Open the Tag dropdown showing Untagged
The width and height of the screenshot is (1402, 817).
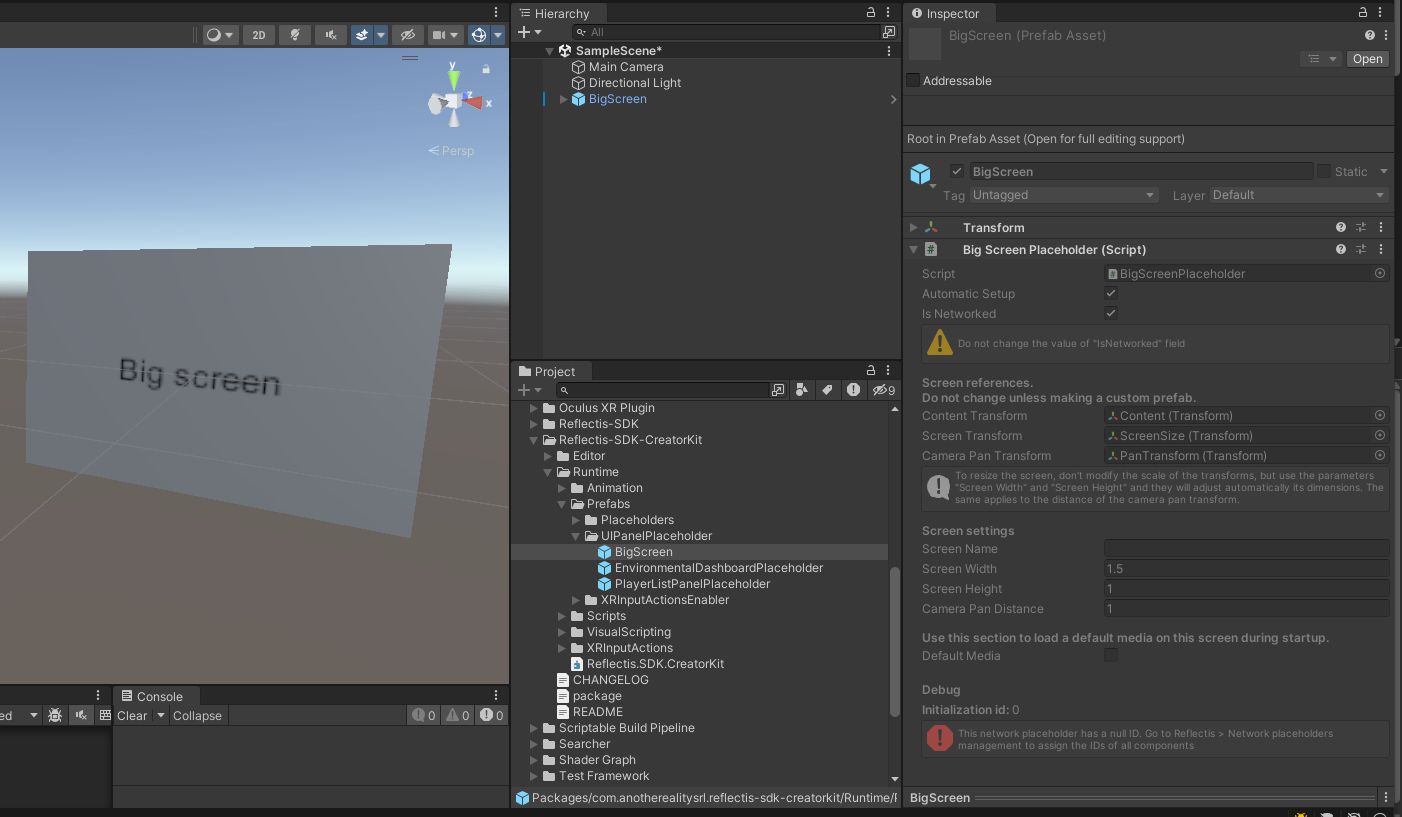(1064, 196)
